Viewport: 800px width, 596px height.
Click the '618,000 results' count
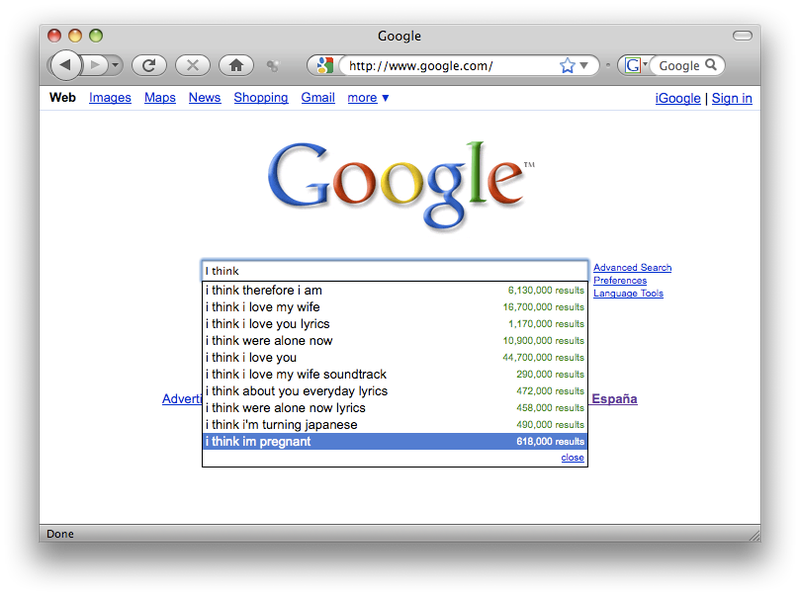[550, 441]
